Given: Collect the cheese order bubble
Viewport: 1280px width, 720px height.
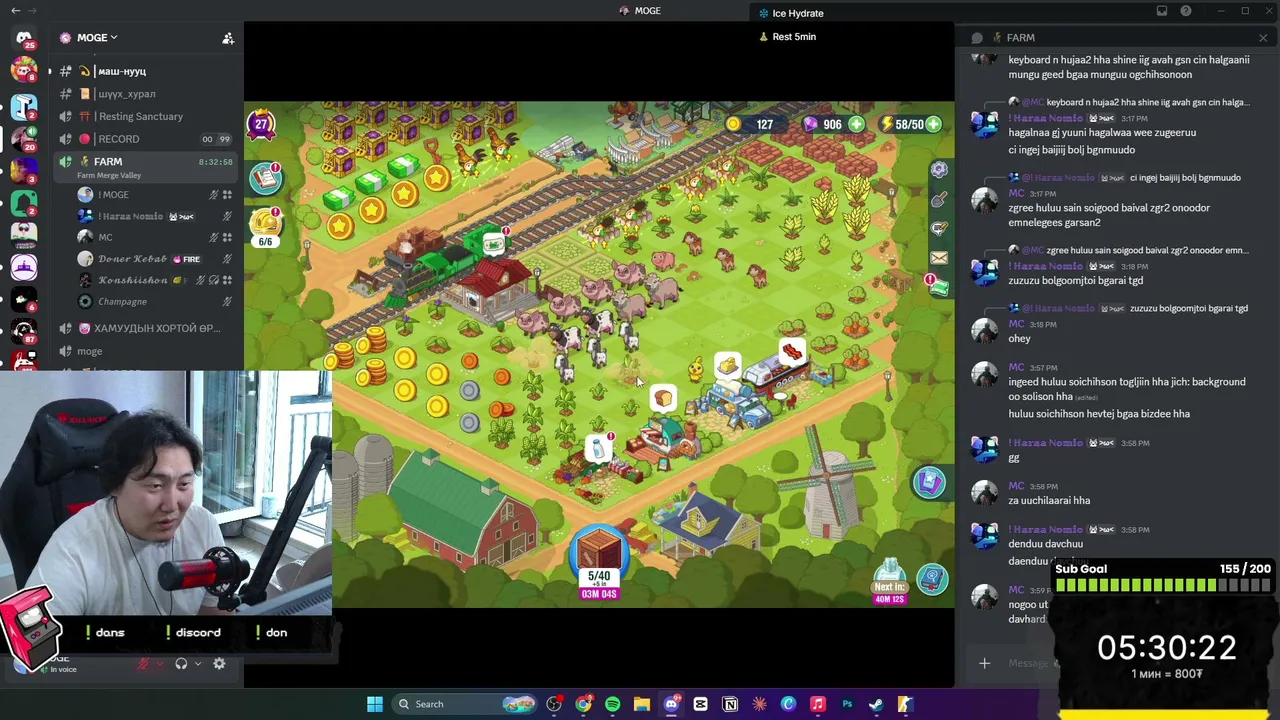Looking at the screenshot, I should (x=727, y=366).
